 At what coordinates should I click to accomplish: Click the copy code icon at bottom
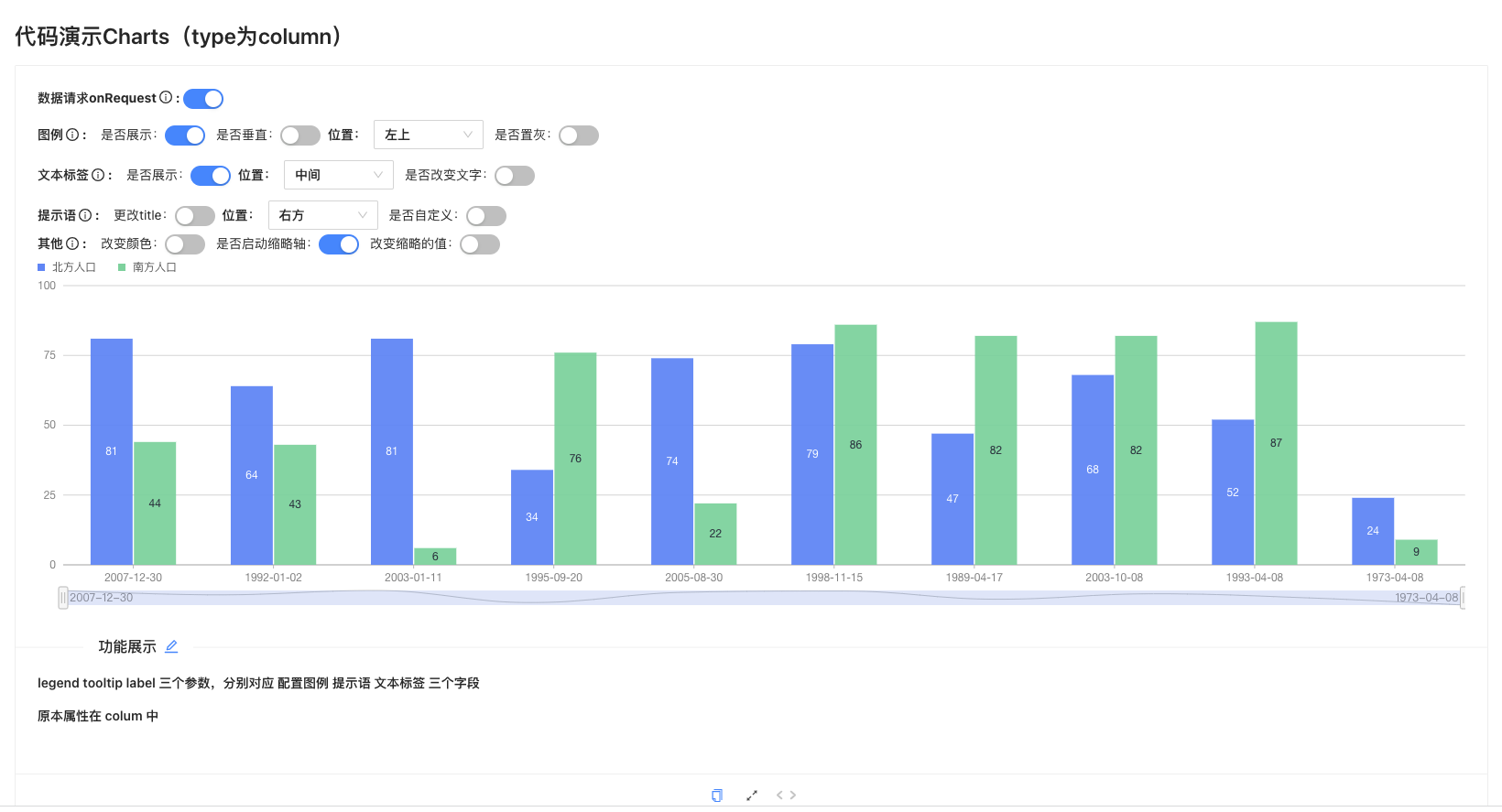tap(717, 795)
